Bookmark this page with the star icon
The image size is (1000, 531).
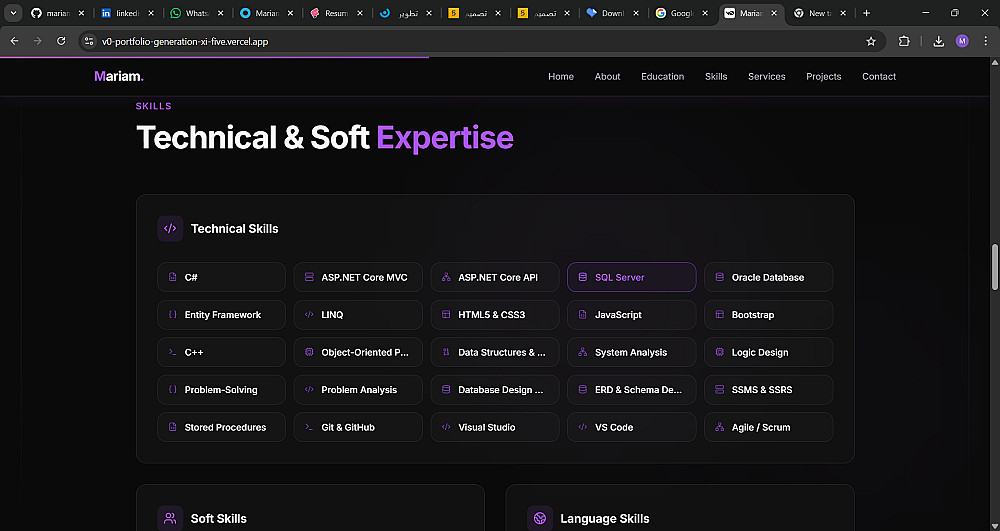(x=871, y=41)
